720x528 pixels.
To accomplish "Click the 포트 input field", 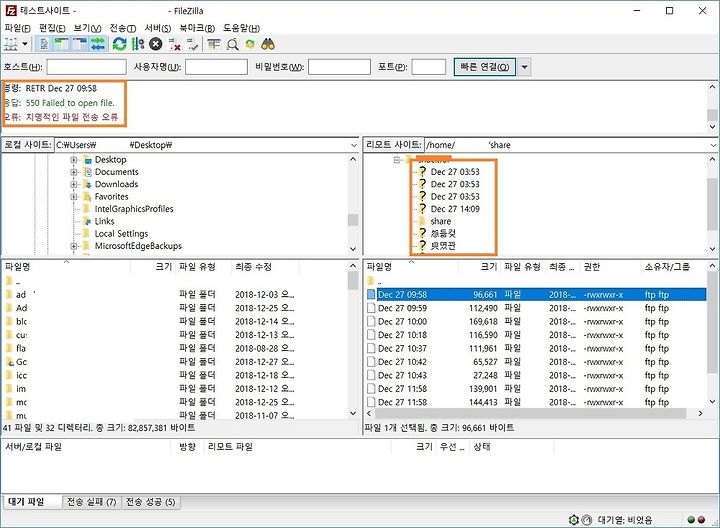I will pos(428,67).
